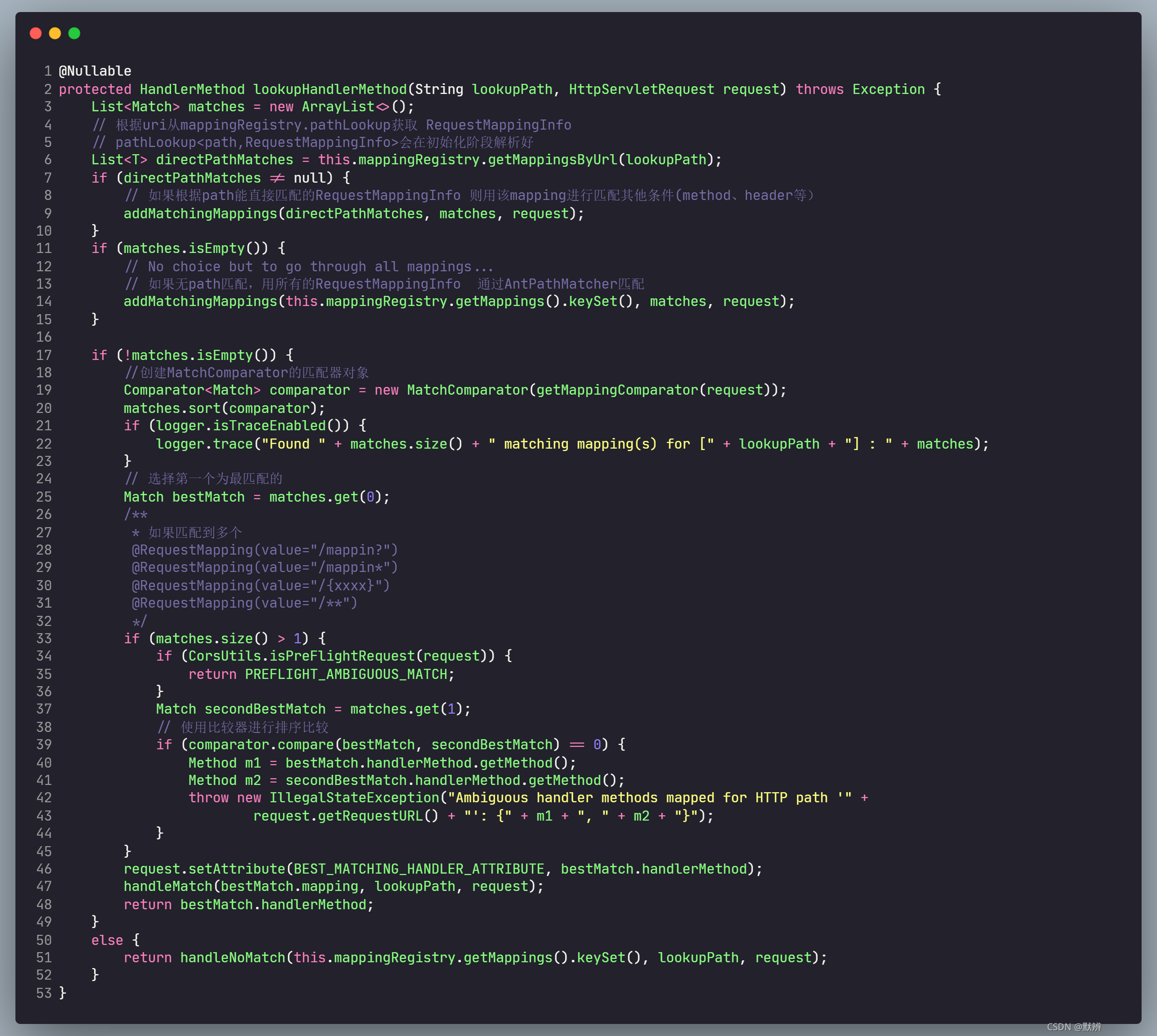Image resolution: width=1157 pixels, height=1036 pixels.
Task: Click the 'matching mapping(s) for [' string
Action: pos(601,444)
